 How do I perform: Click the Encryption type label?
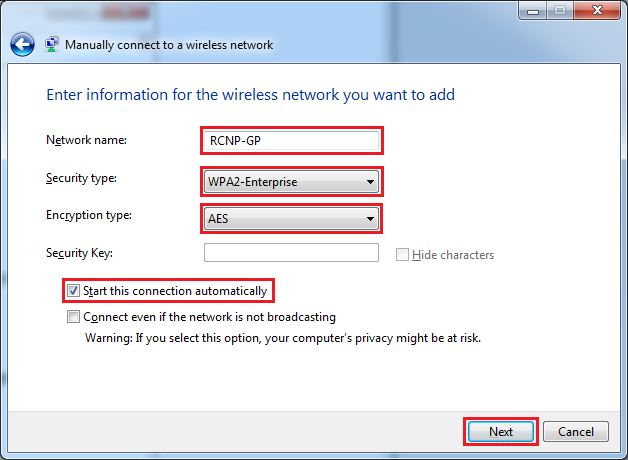tap(89, 216)
